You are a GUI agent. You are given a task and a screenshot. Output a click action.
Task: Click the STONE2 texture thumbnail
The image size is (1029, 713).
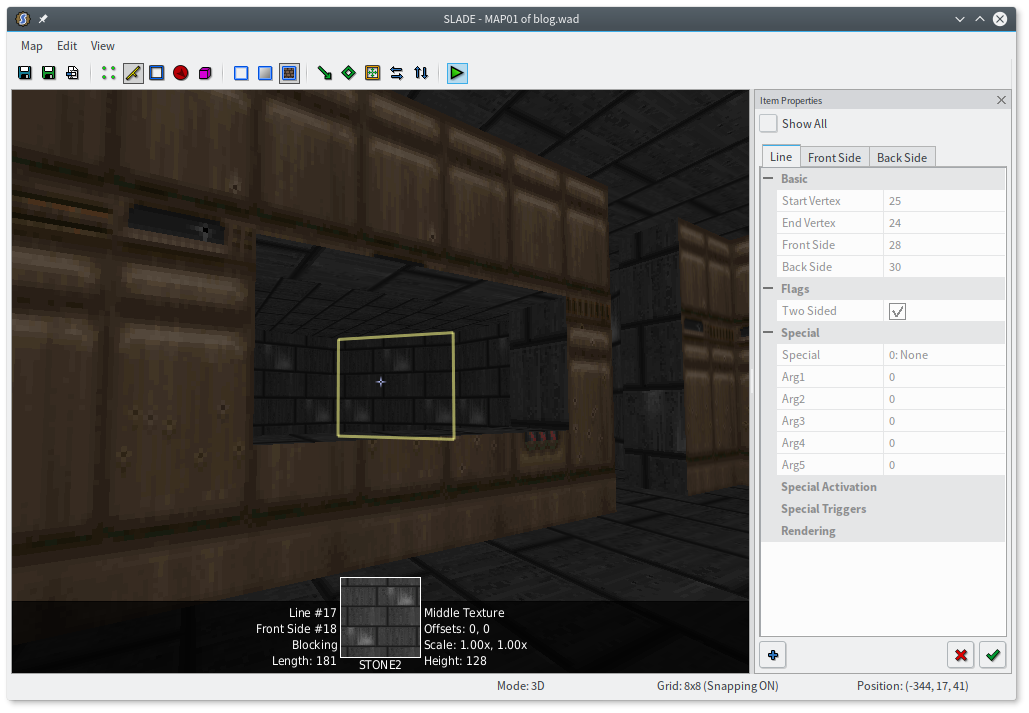(380, 617)
